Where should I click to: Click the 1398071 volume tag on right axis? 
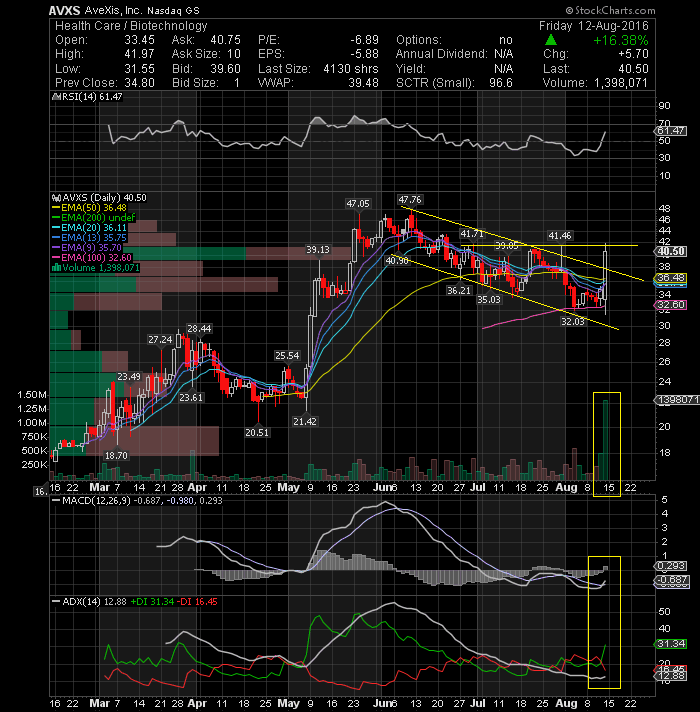point(677,400)
